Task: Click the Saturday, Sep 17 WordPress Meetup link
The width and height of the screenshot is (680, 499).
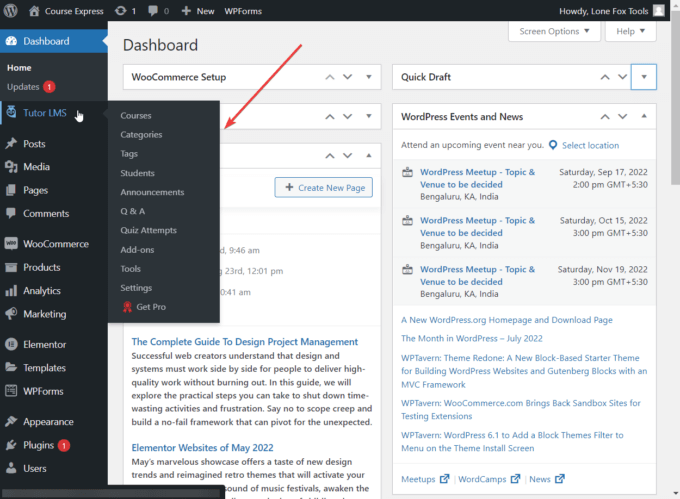Action: [x=477, y=178]
